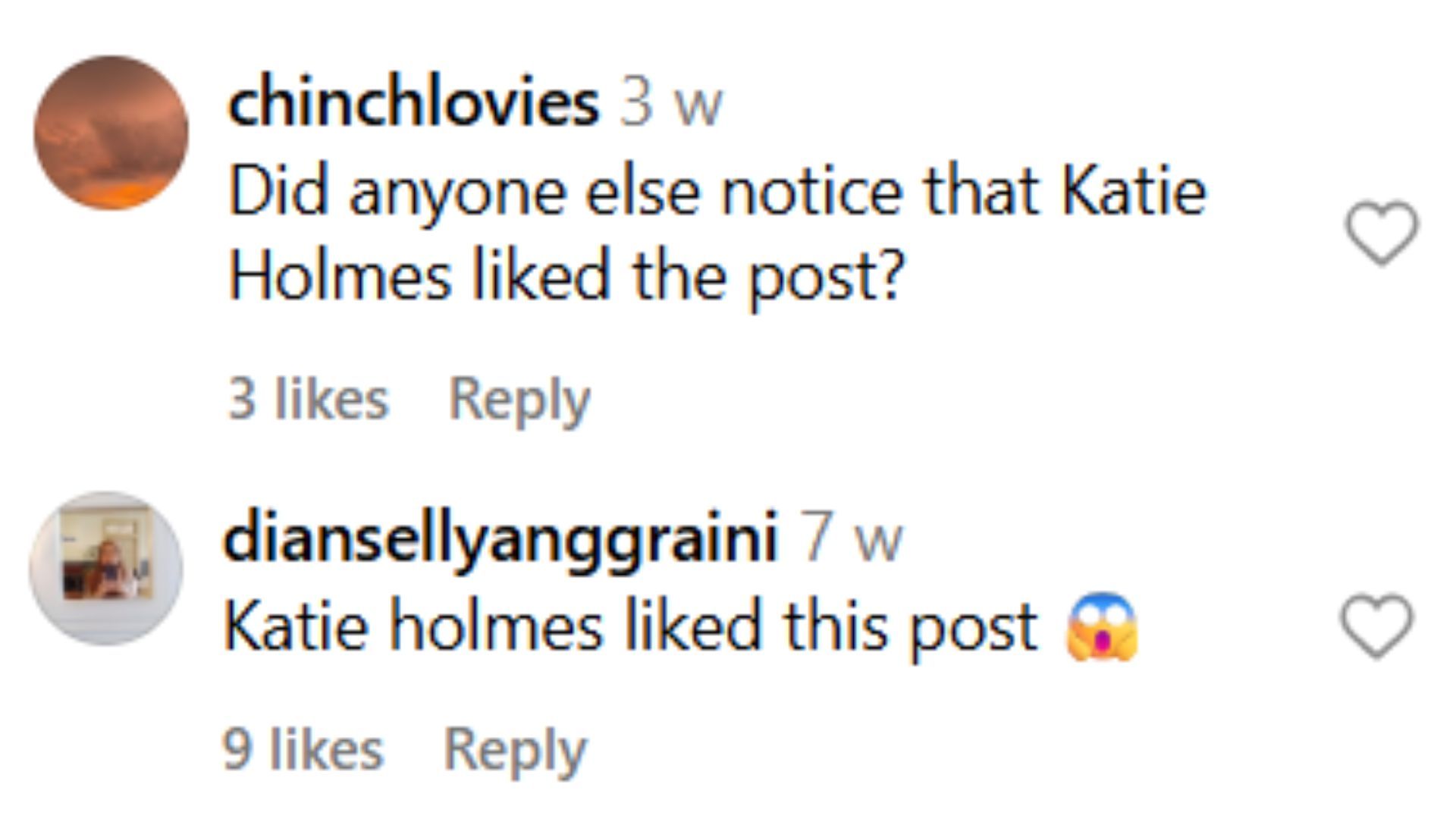Reply to the chinchlovies comment
This screenshot has width=1456, height=819.
click(519, 399)
